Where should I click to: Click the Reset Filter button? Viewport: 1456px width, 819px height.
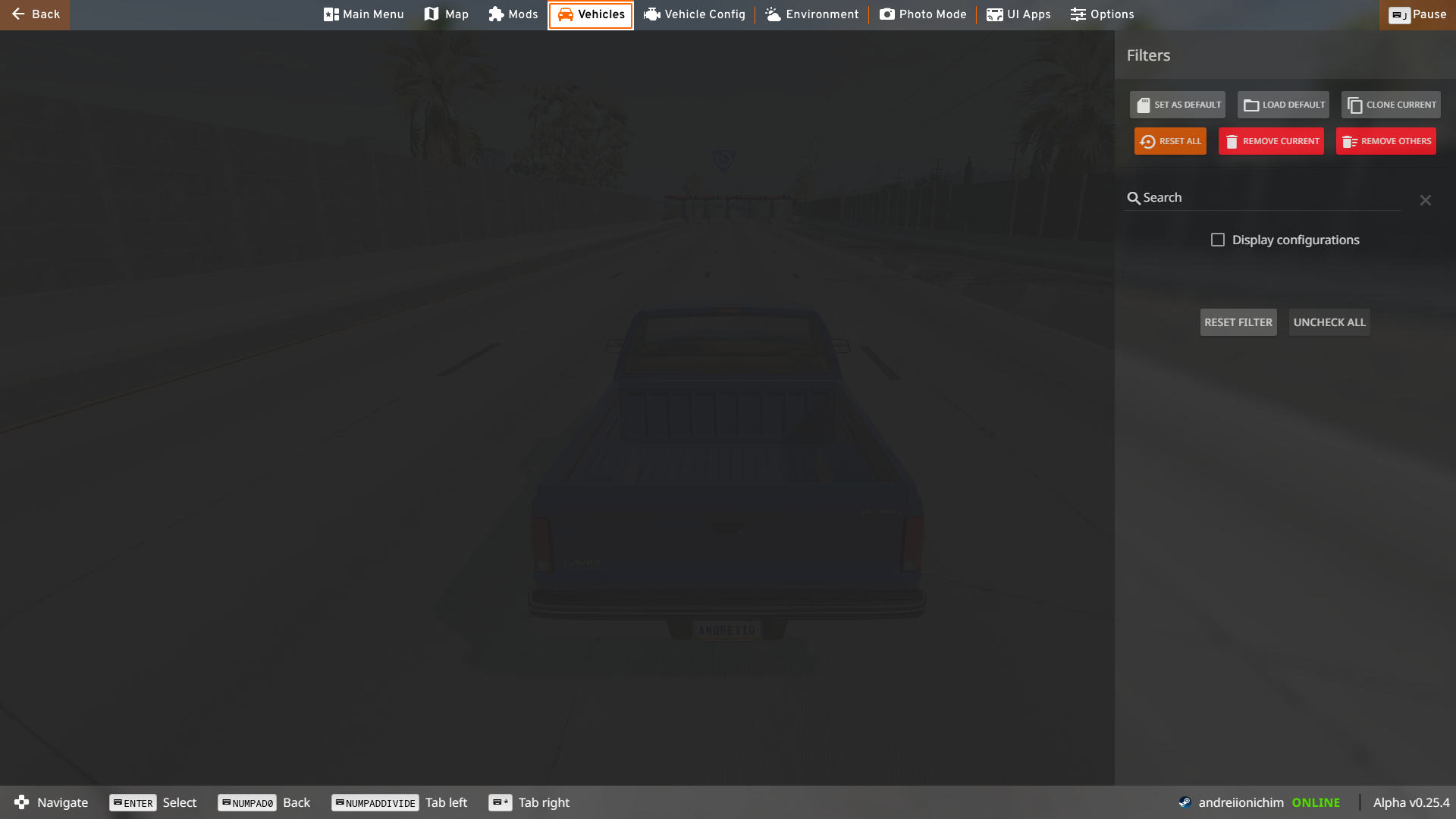1238,322
